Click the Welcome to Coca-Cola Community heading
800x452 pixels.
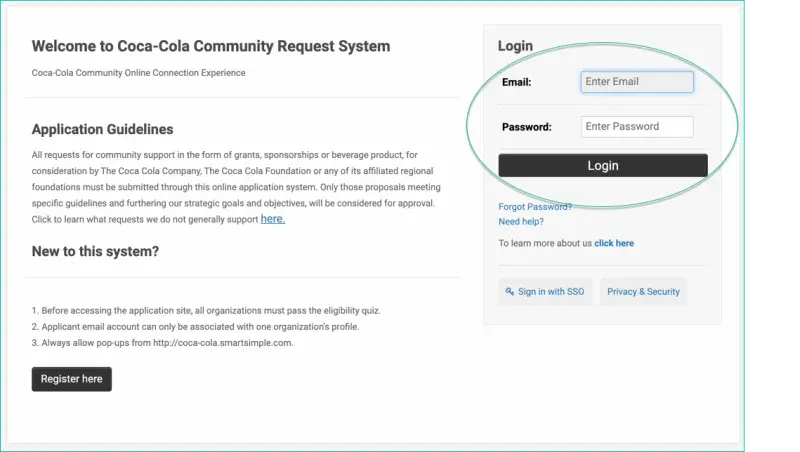click(x=211, y=46)
